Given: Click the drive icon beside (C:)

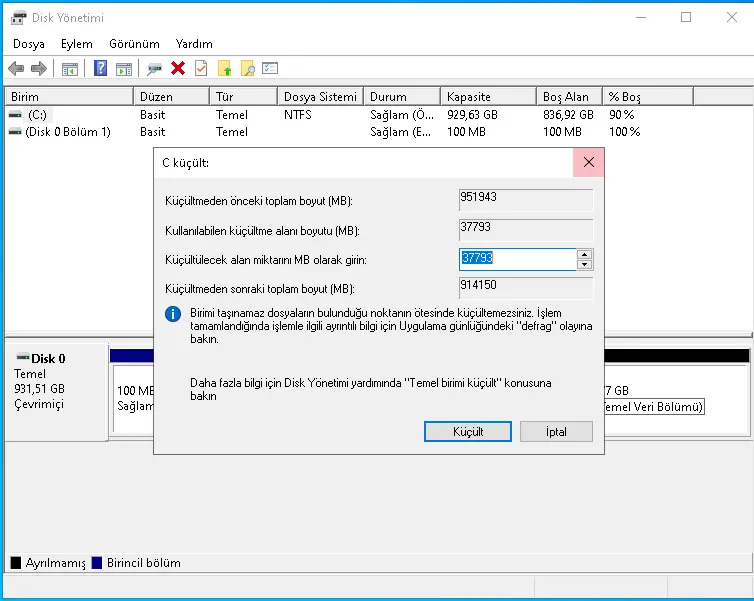Looking at the screenshot, I should pos(15,115).
